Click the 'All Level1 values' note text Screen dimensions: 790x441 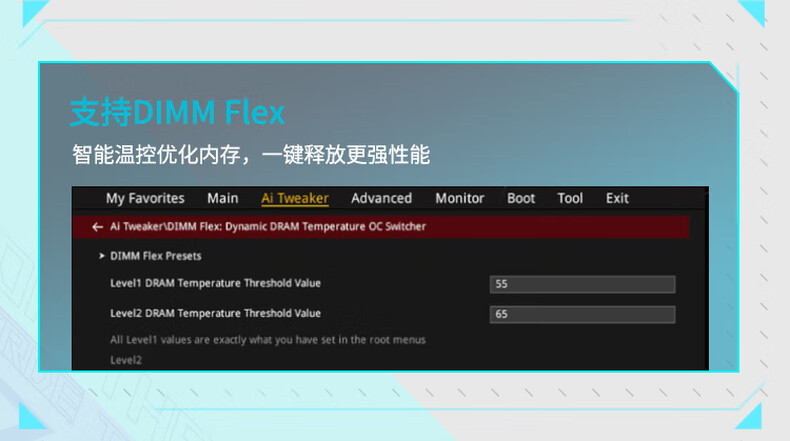[x=267, y=340]
